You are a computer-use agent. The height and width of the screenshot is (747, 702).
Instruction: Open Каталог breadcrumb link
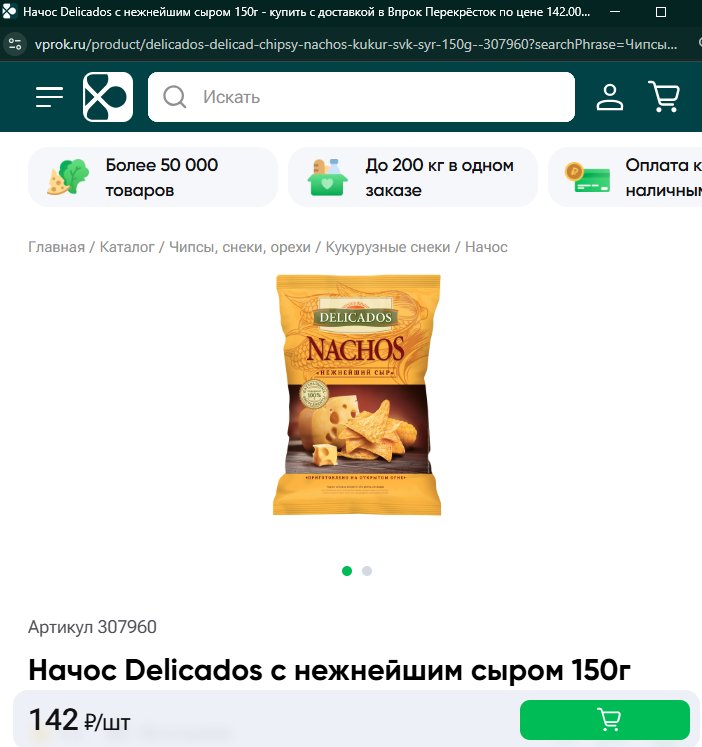127,247
